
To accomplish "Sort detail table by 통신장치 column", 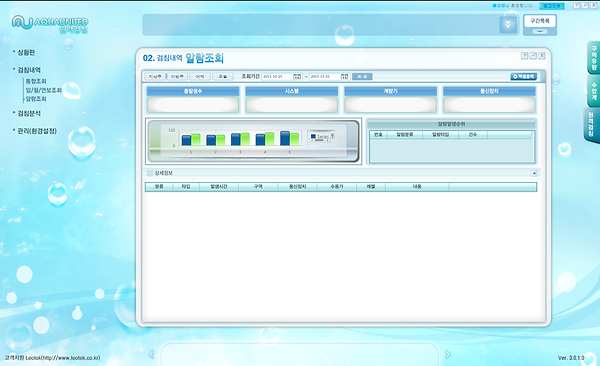I will [298, 186].
